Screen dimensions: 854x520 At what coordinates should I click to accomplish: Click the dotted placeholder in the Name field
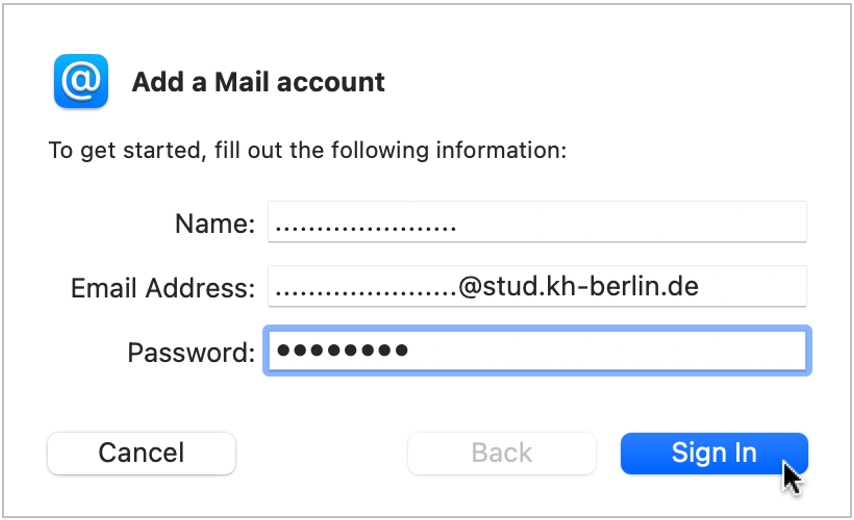coord(365,229)
